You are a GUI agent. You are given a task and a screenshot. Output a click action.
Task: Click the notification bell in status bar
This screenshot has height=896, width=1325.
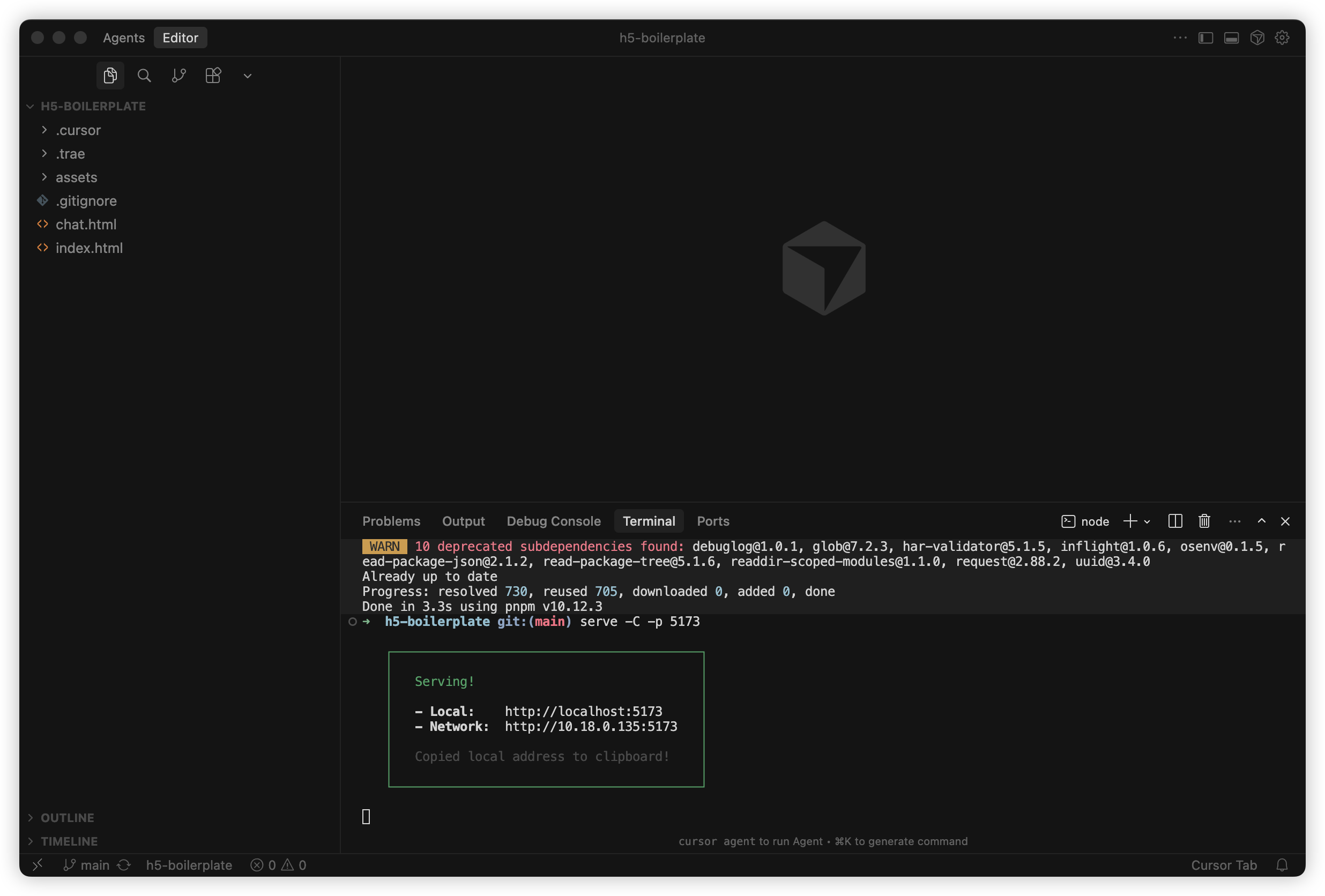click(x=1282, y=865)
